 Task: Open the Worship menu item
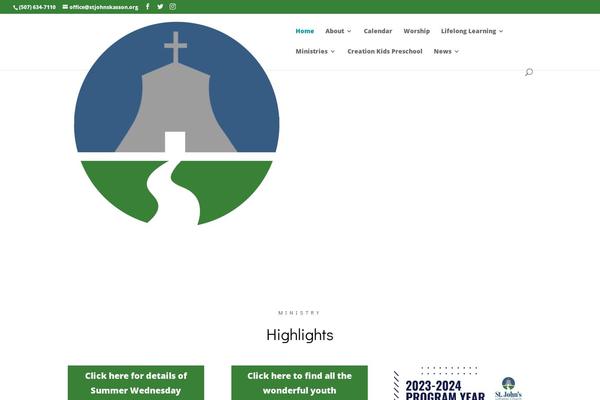416,31
